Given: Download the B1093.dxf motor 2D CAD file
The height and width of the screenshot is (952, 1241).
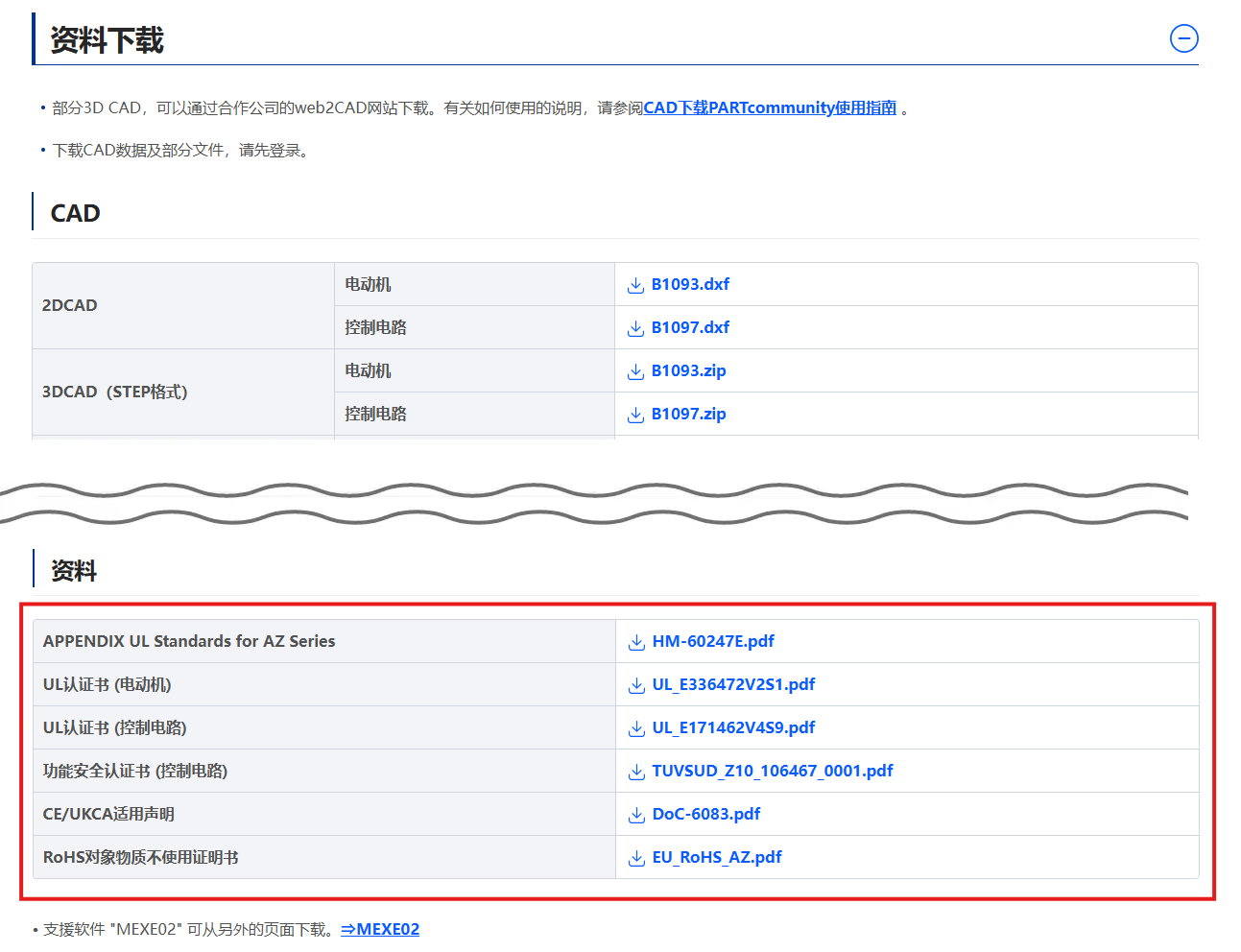Looking at the screenshot, I should click(x=690, y=284).
